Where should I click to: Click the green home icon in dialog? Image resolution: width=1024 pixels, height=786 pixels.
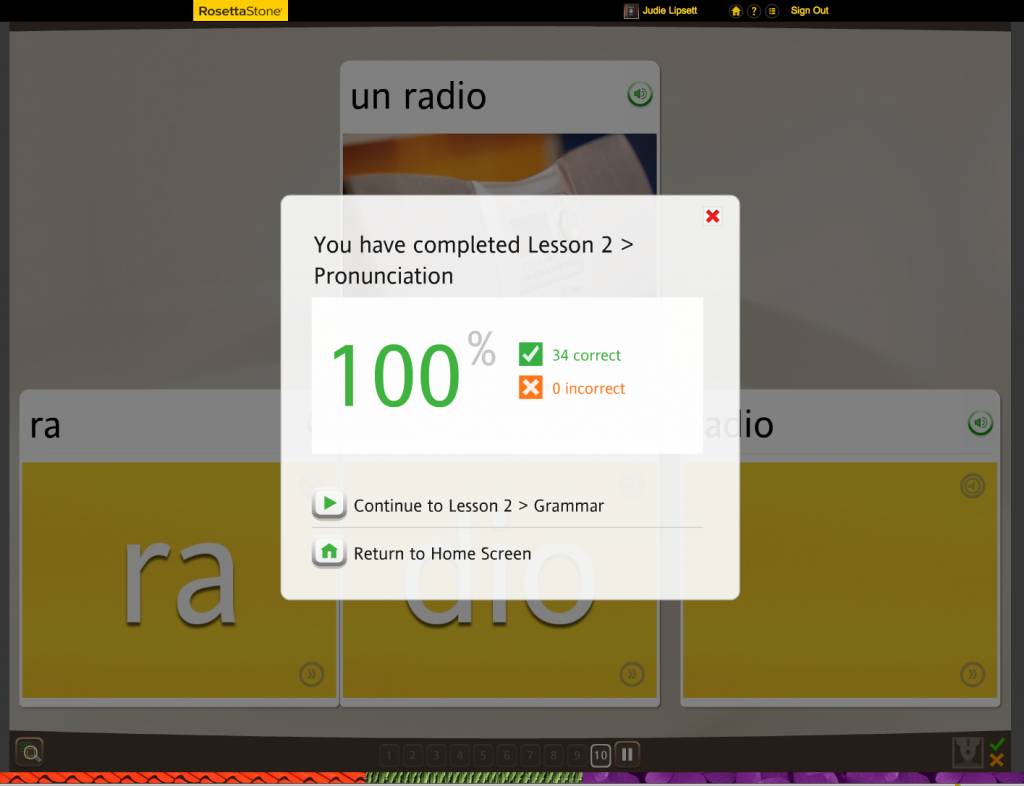point(329,552)
